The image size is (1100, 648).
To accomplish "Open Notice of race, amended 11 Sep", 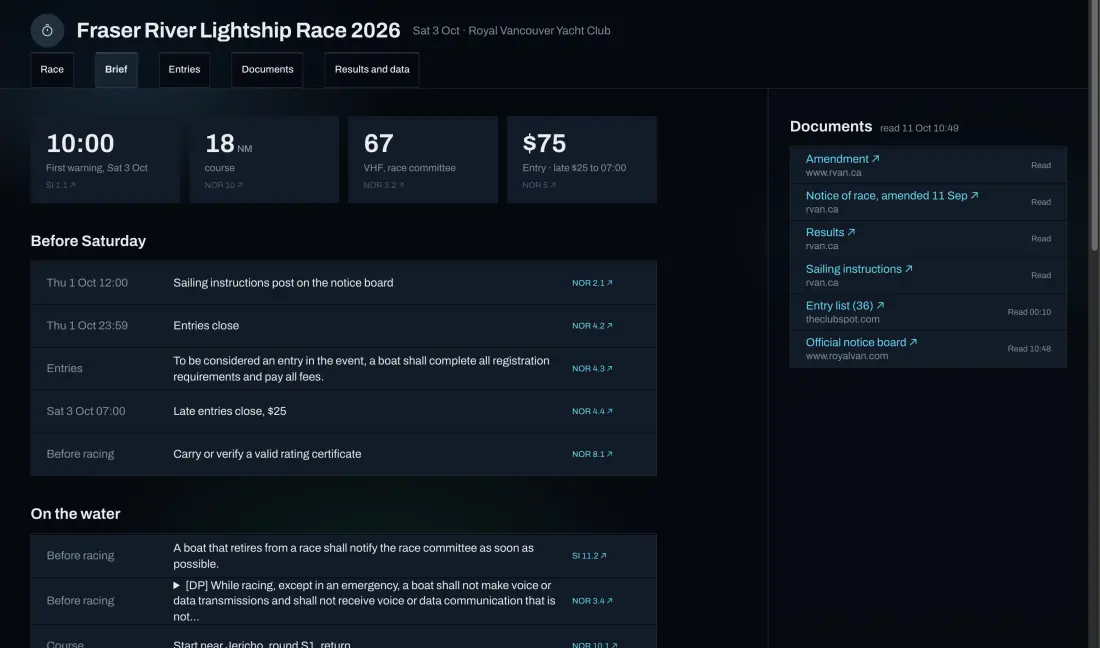I will pos(892,196).
